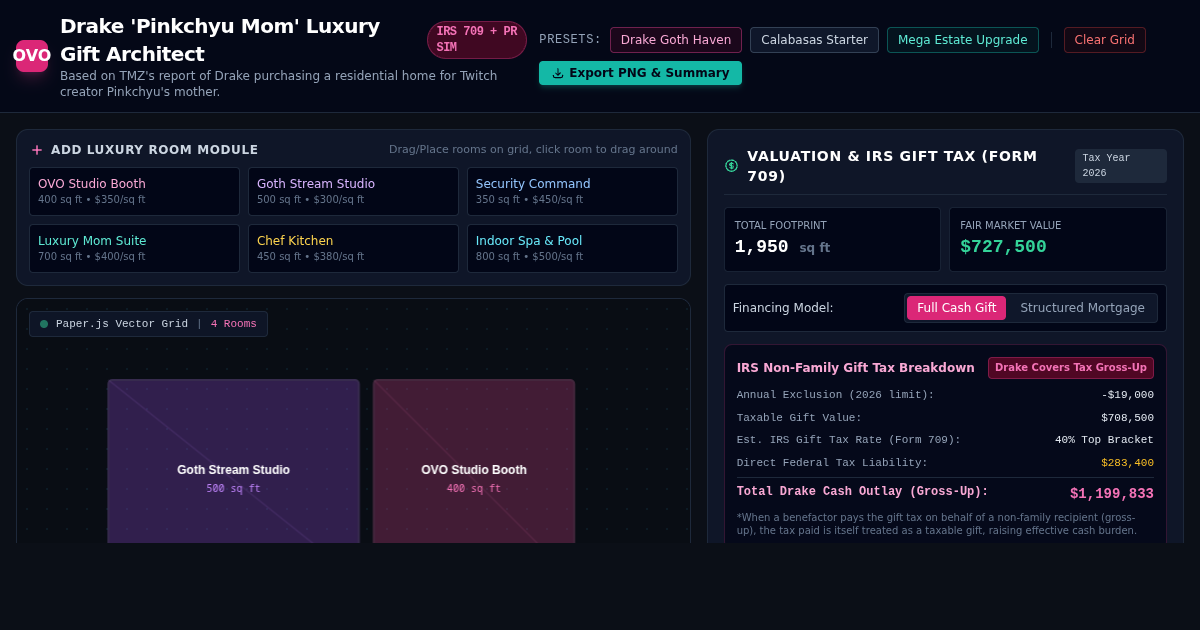The height and width of the screenshot is (630, 1200).
Task: Load the Calabasas Starter preset
Action: pos(814,40)
